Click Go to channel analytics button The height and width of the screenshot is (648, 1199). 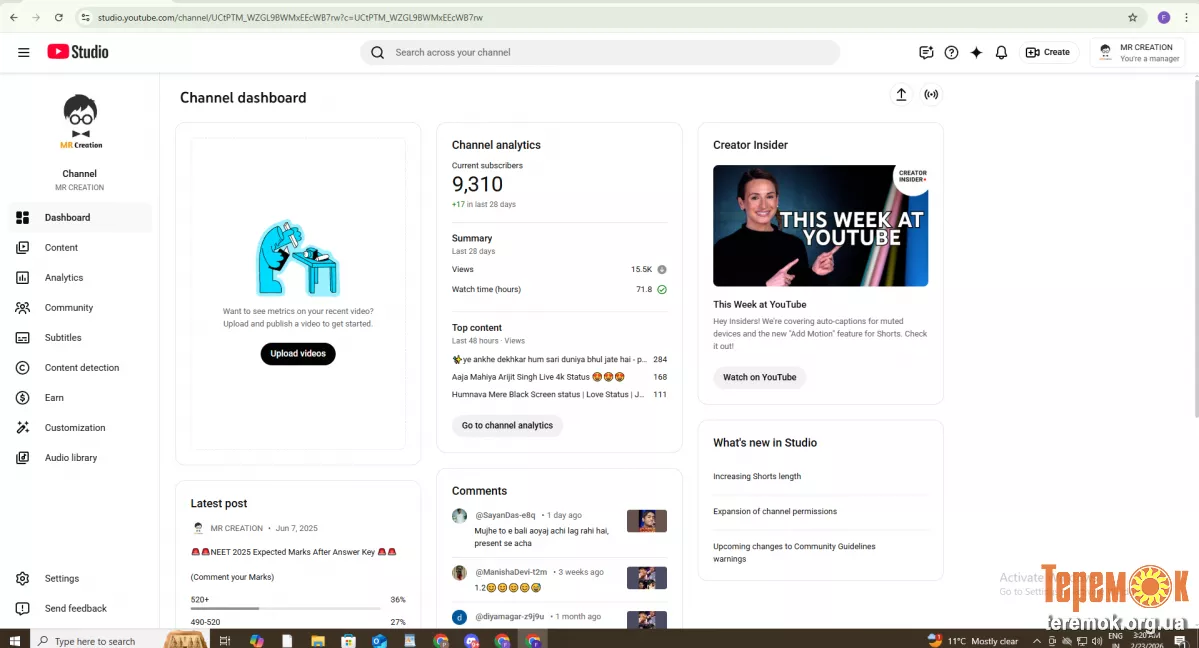[507, 425]
